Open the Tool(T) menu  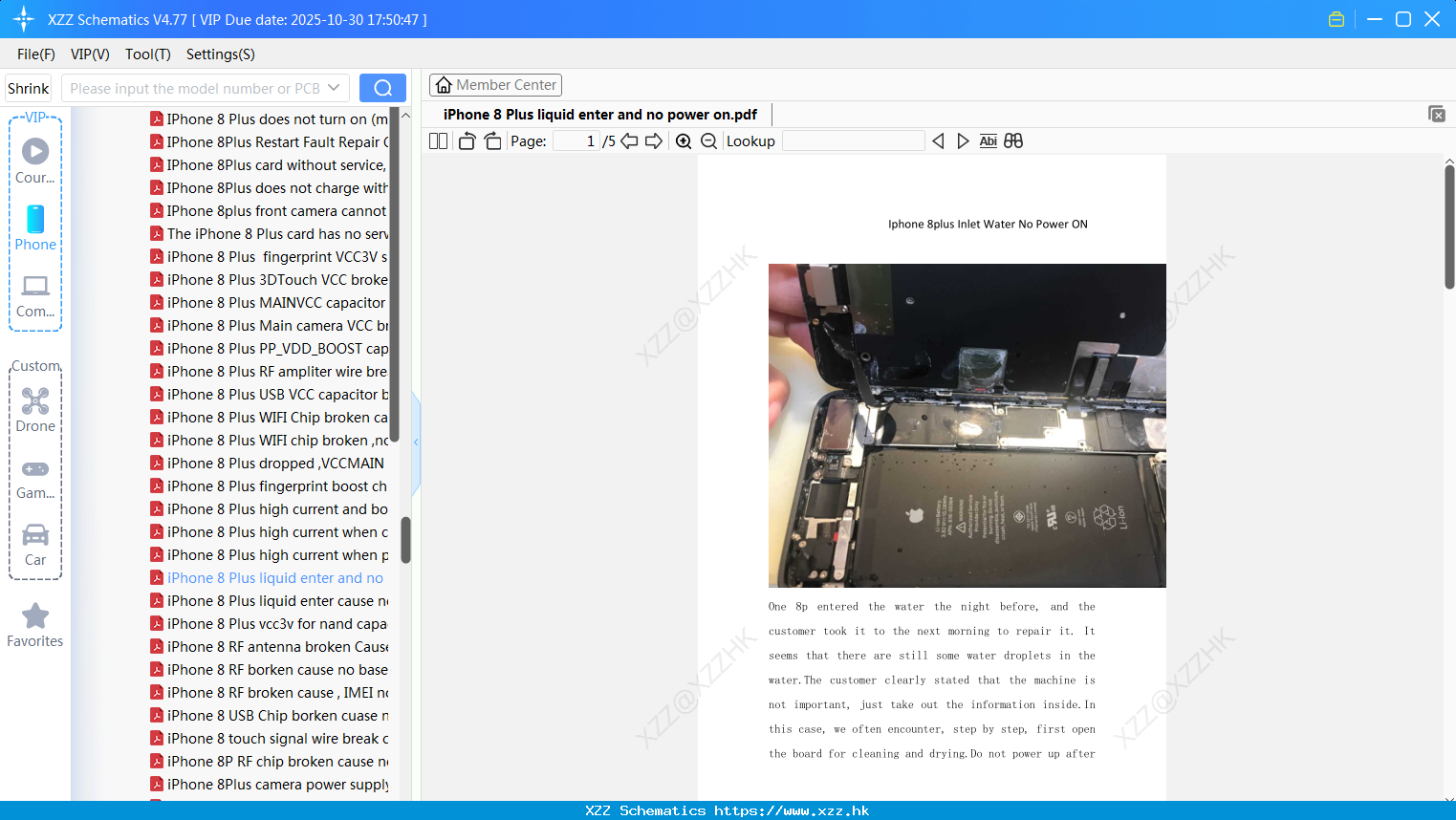click(148, 54)
